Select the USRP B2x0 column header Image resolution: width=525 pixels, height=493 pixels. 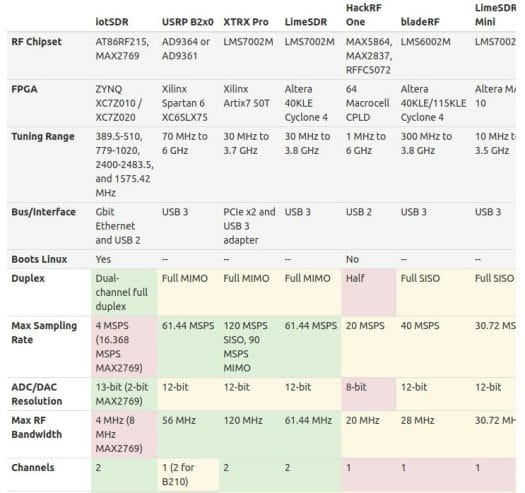pyautogui.click(x=188, y=22)
